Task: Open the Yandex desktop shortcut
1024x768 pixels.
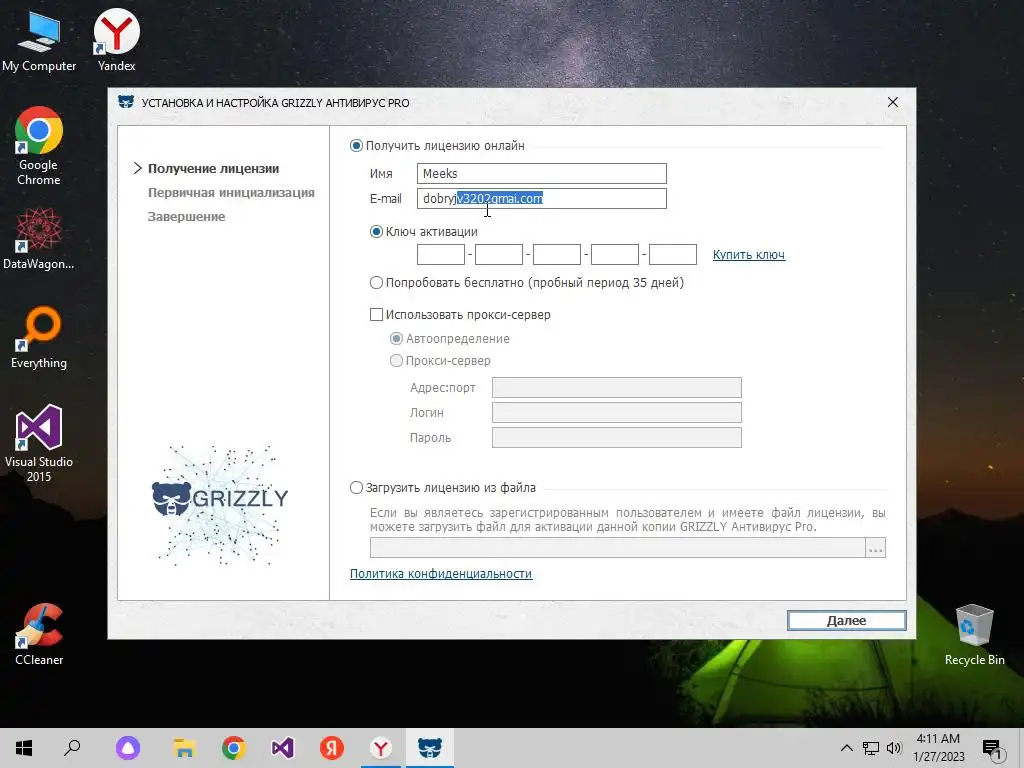Action: [116, 40]
